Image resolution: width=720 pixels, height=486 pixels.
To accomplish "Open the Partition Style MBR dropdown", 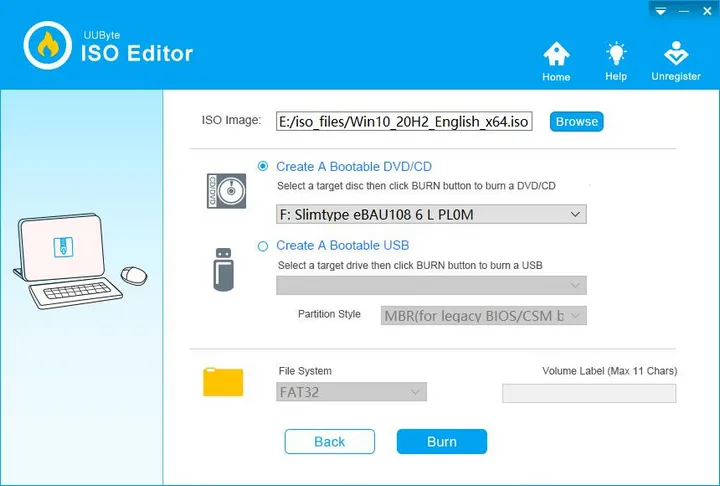I will click(x=484, y=316).
